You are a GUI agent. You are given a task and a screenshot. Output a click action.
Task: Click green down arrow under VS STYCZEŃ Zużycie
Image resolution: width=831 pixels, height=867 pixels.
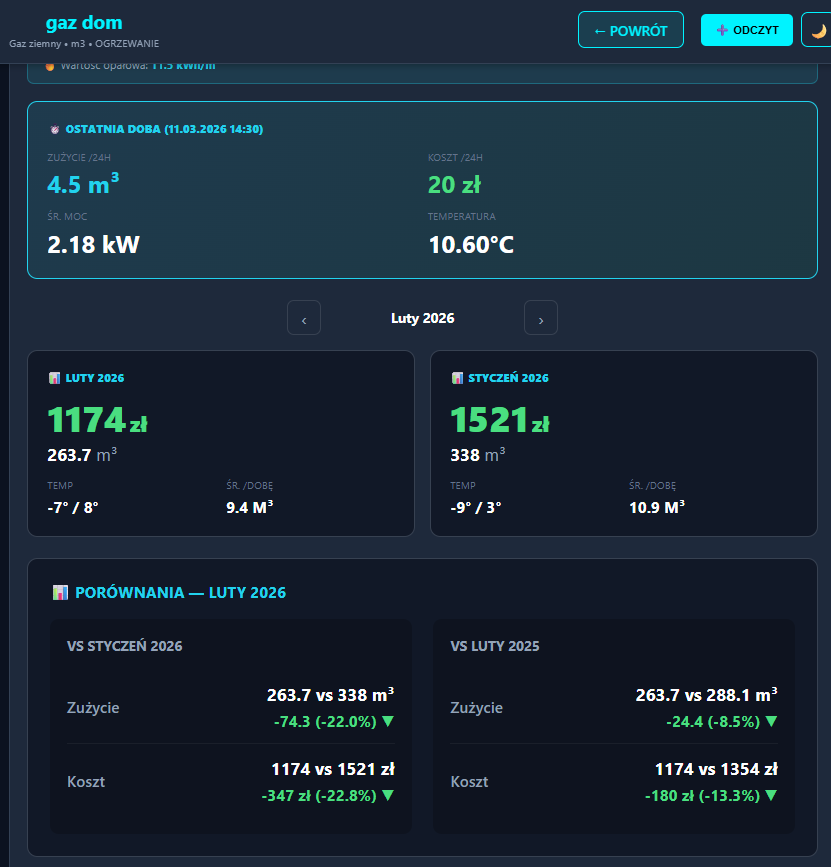pos(388,721)
